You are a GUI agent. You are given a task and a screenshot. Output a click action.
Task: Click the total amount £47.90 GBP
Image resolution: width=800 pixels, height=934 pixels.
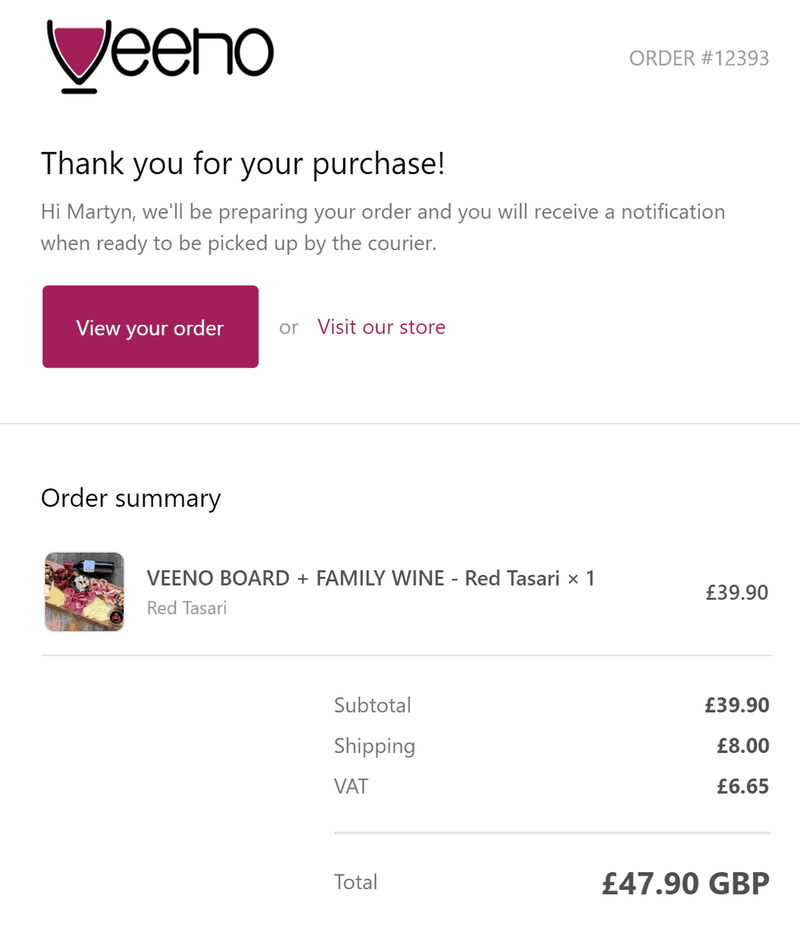pos(685,883)
